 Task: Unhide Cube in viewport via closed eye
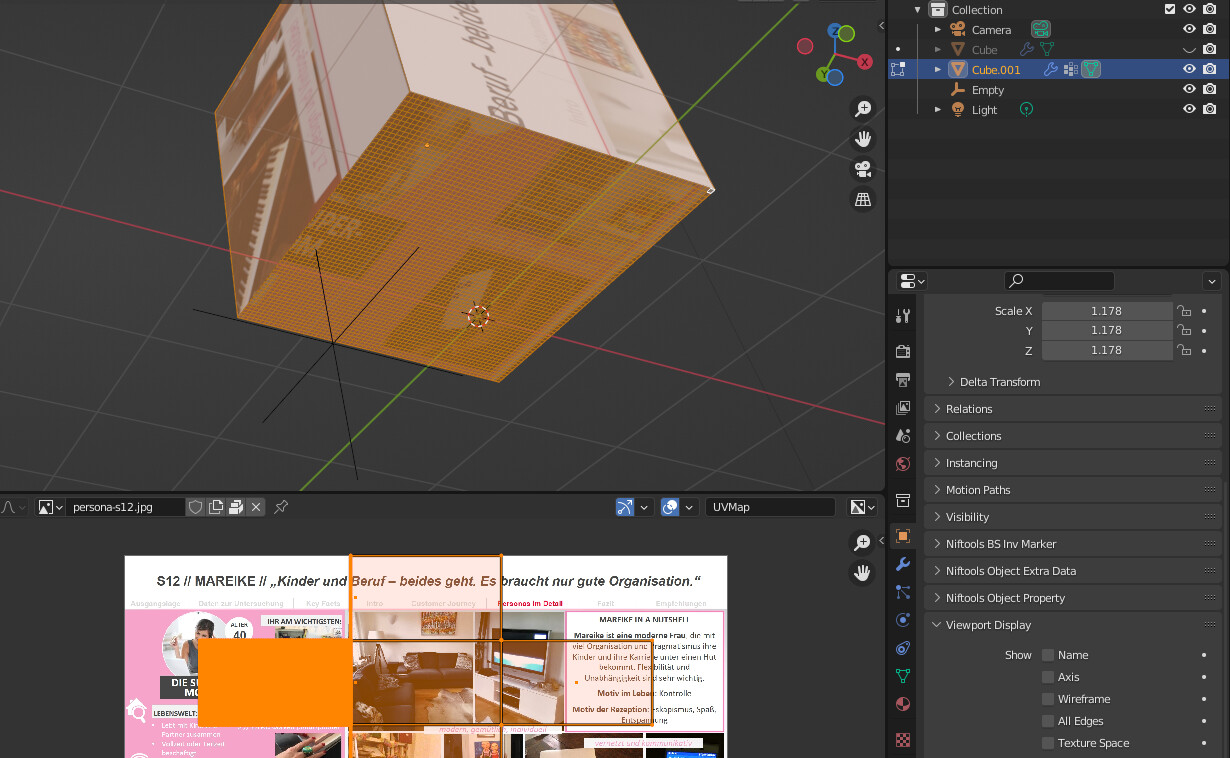click(x=1189, y=49)
